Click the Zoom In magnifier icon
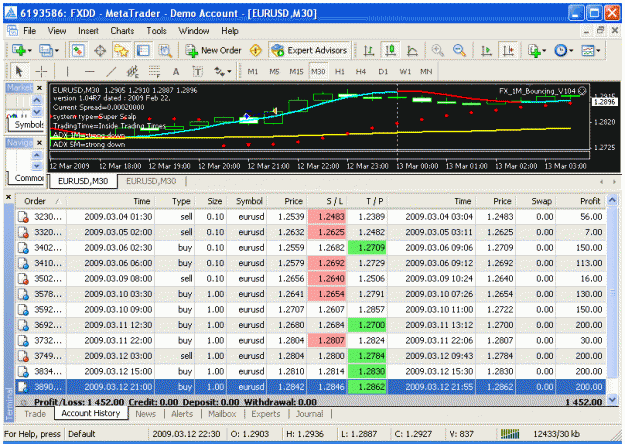Screen dimensions: 625x444 [x=438, y=51]
